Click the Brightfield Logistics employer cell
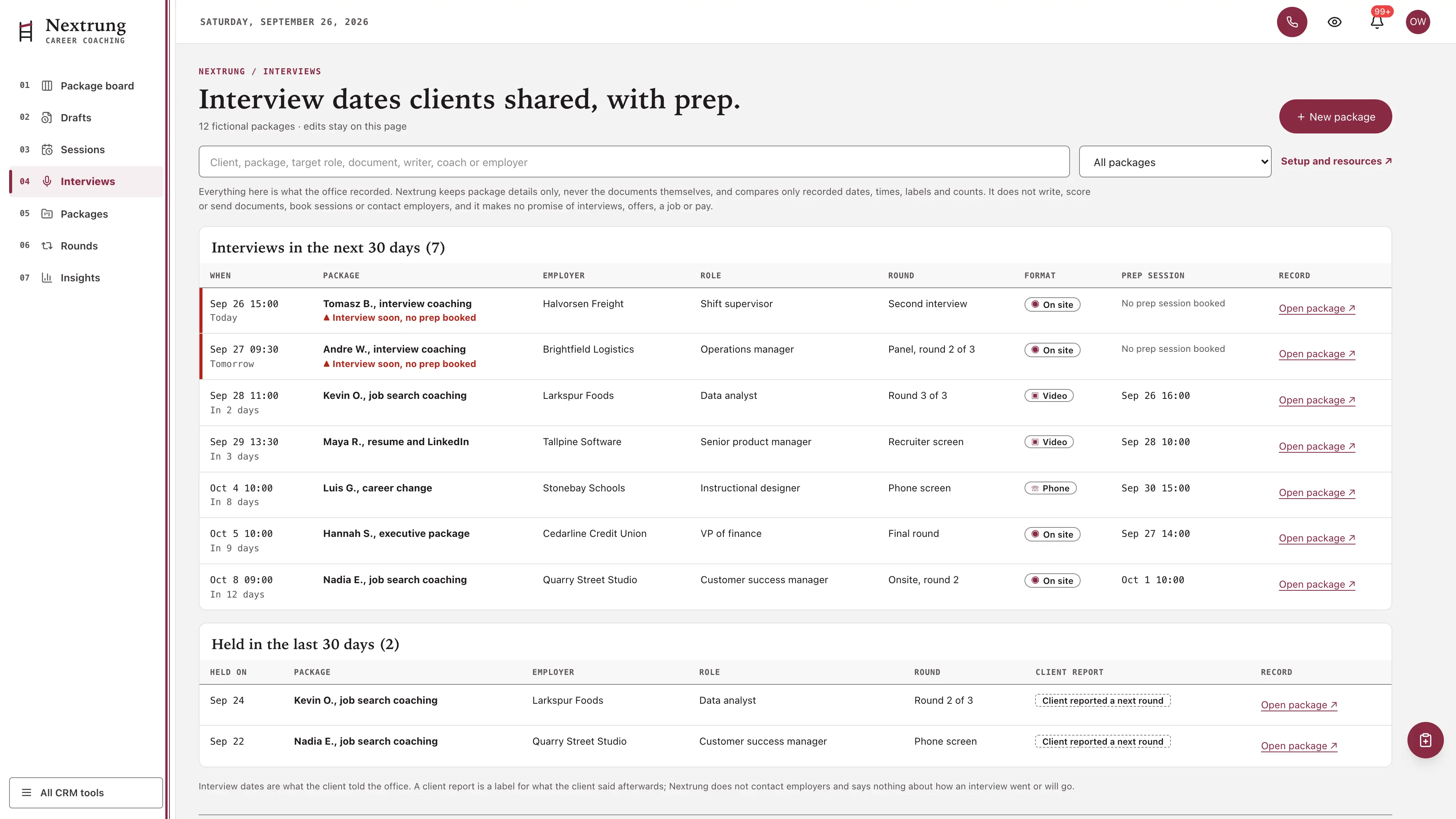 tap(588, 349)
